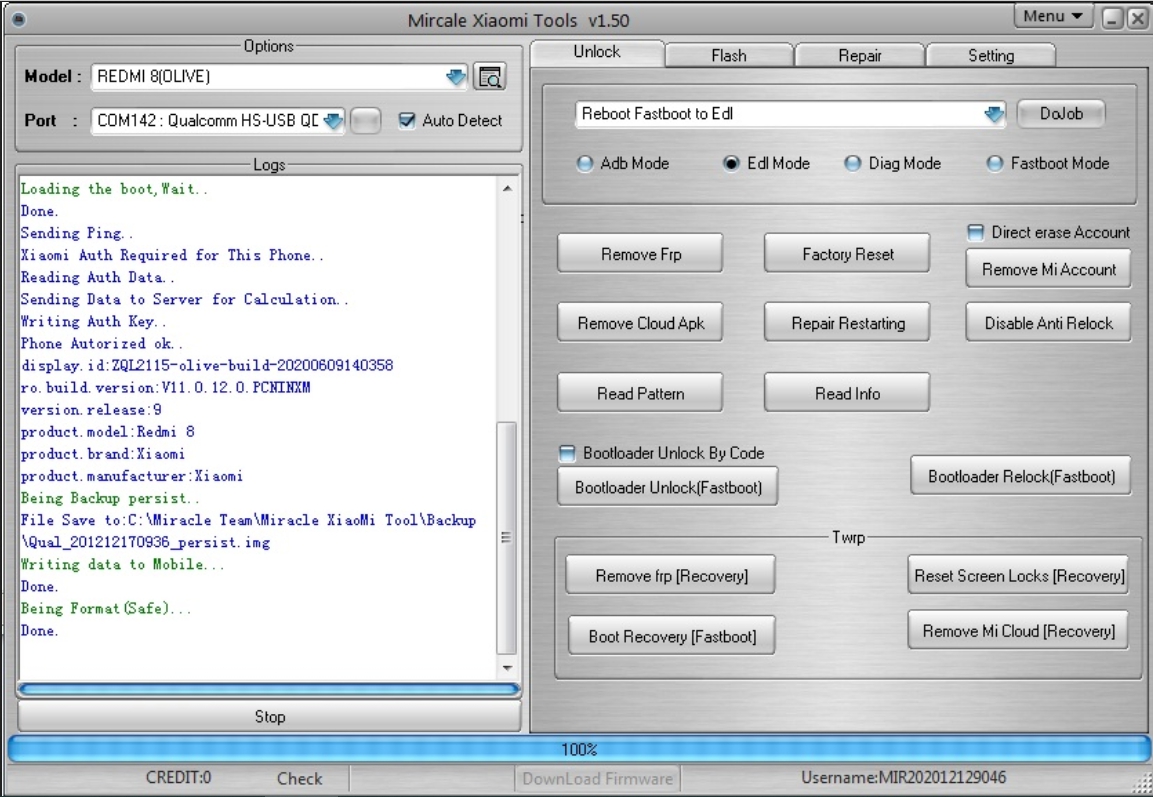Click log line 'ro.build.version:V11.0.12.0.PCNINXM'
Viewport: 1153px width, 797px height.
pyautogui.click(x=165, y=387)
